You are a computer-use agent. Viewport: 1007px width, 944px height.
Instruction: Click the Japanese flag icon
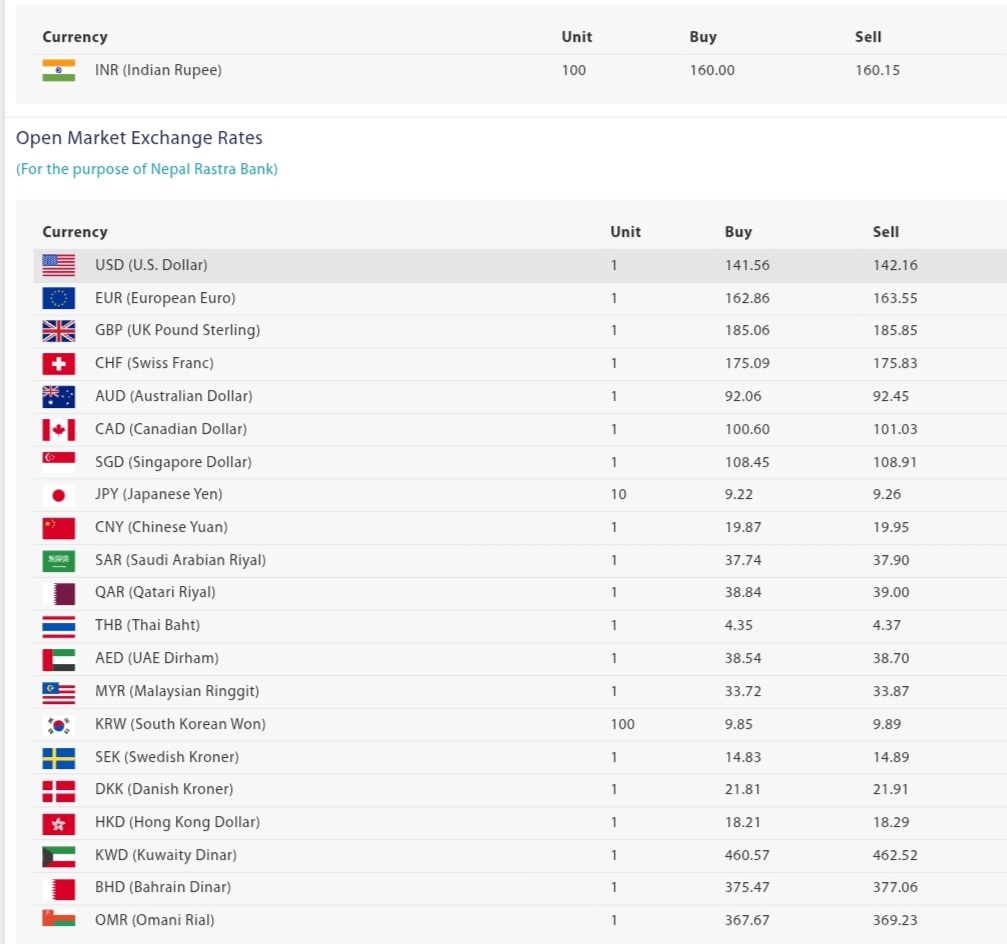(58, 495)
